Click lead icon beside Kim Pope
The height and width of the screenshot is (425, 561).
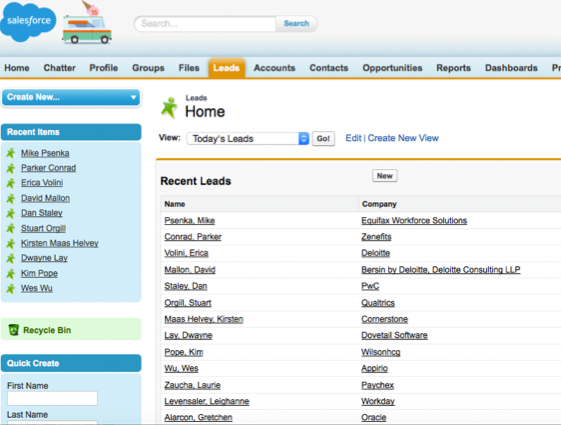coord(11,273)
